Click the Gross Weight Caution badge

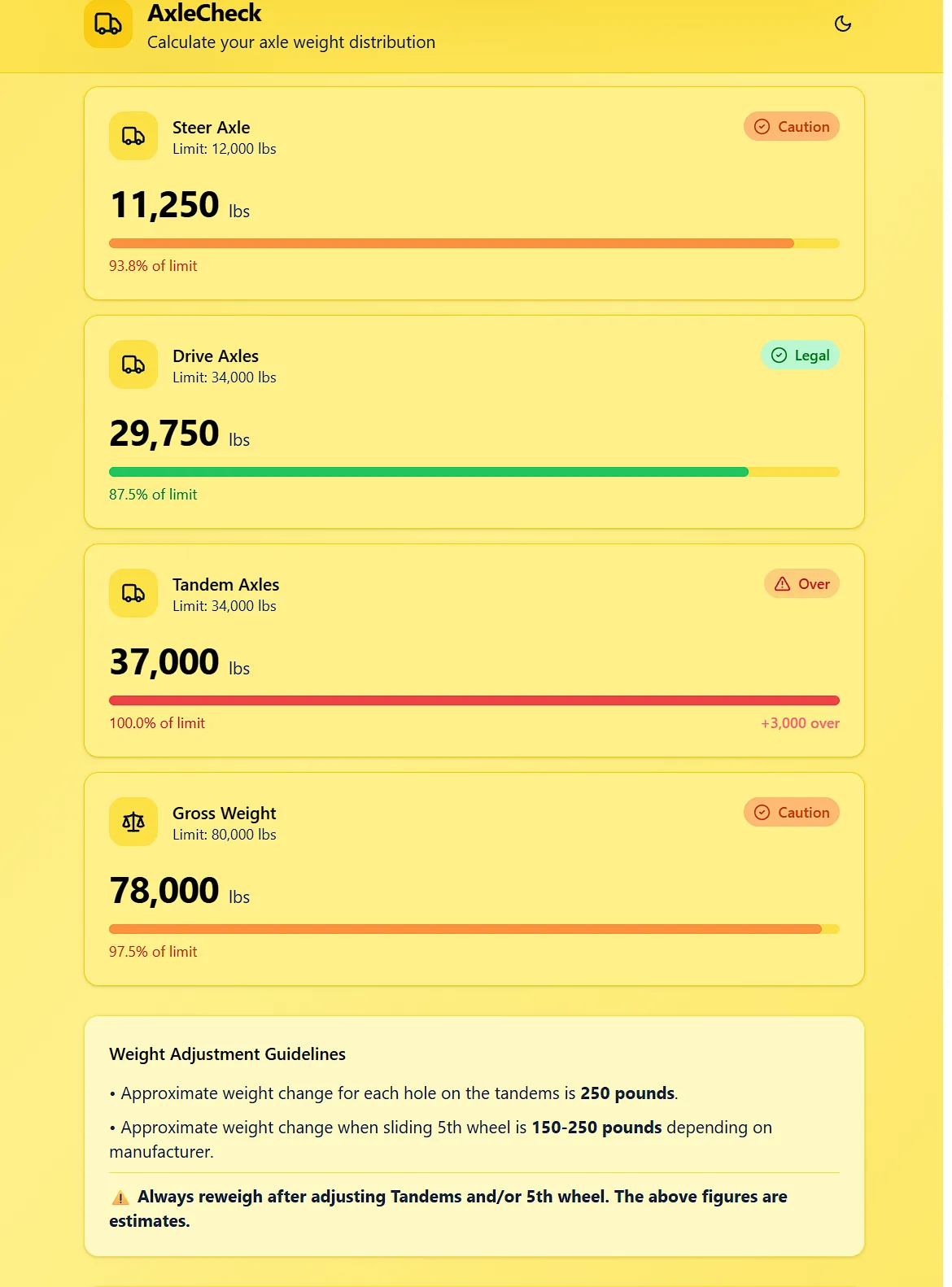pos(791,813)
